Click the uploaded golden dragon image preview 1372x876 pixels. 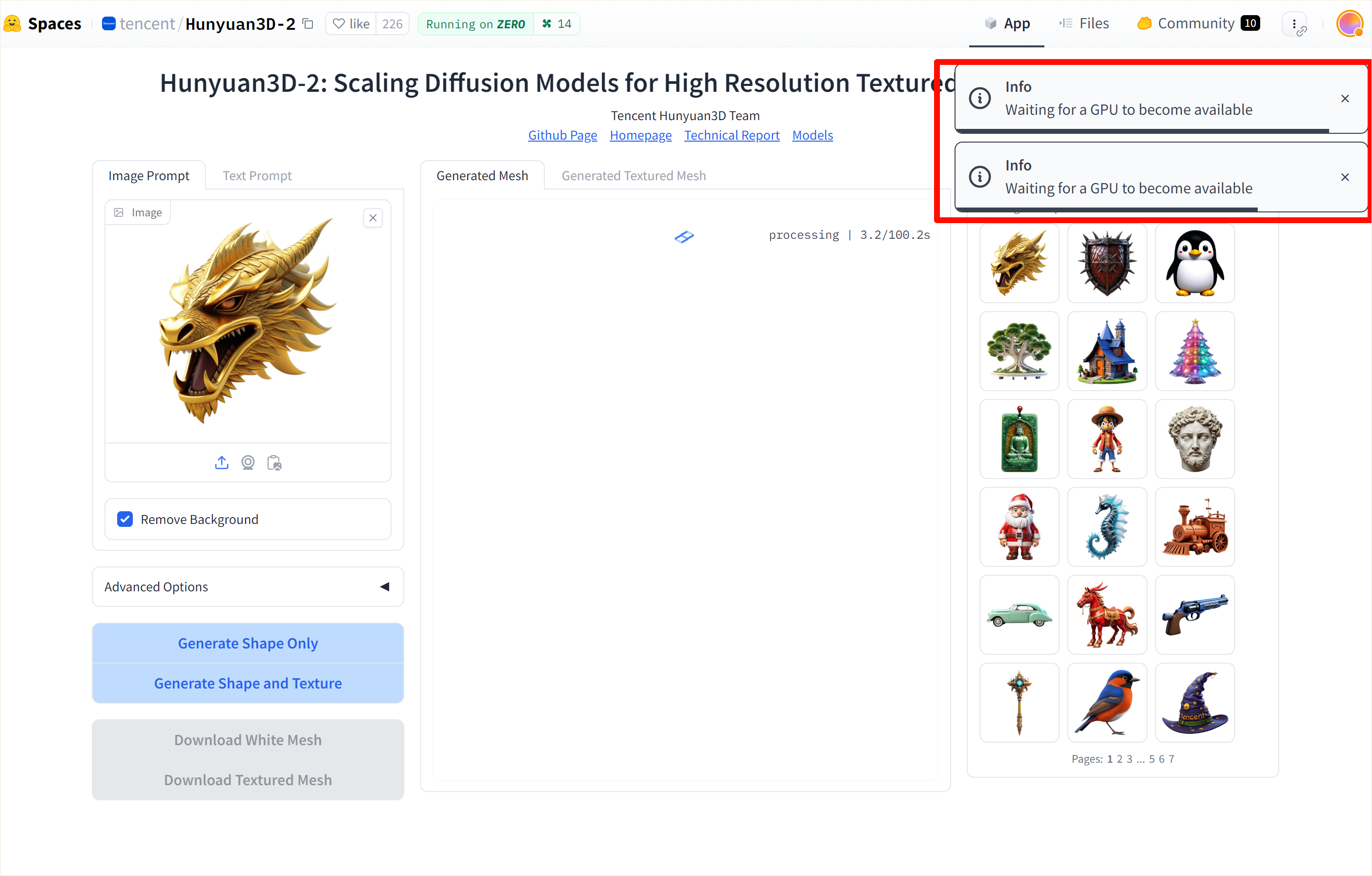click(248, 321)
